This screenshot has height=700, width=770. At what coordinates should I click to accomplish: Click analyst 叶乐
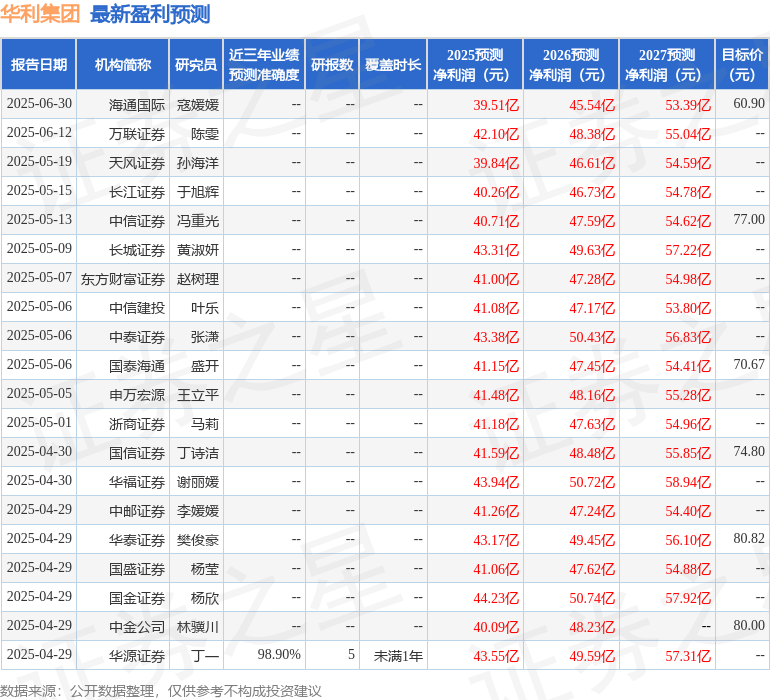tap(205, 308)
